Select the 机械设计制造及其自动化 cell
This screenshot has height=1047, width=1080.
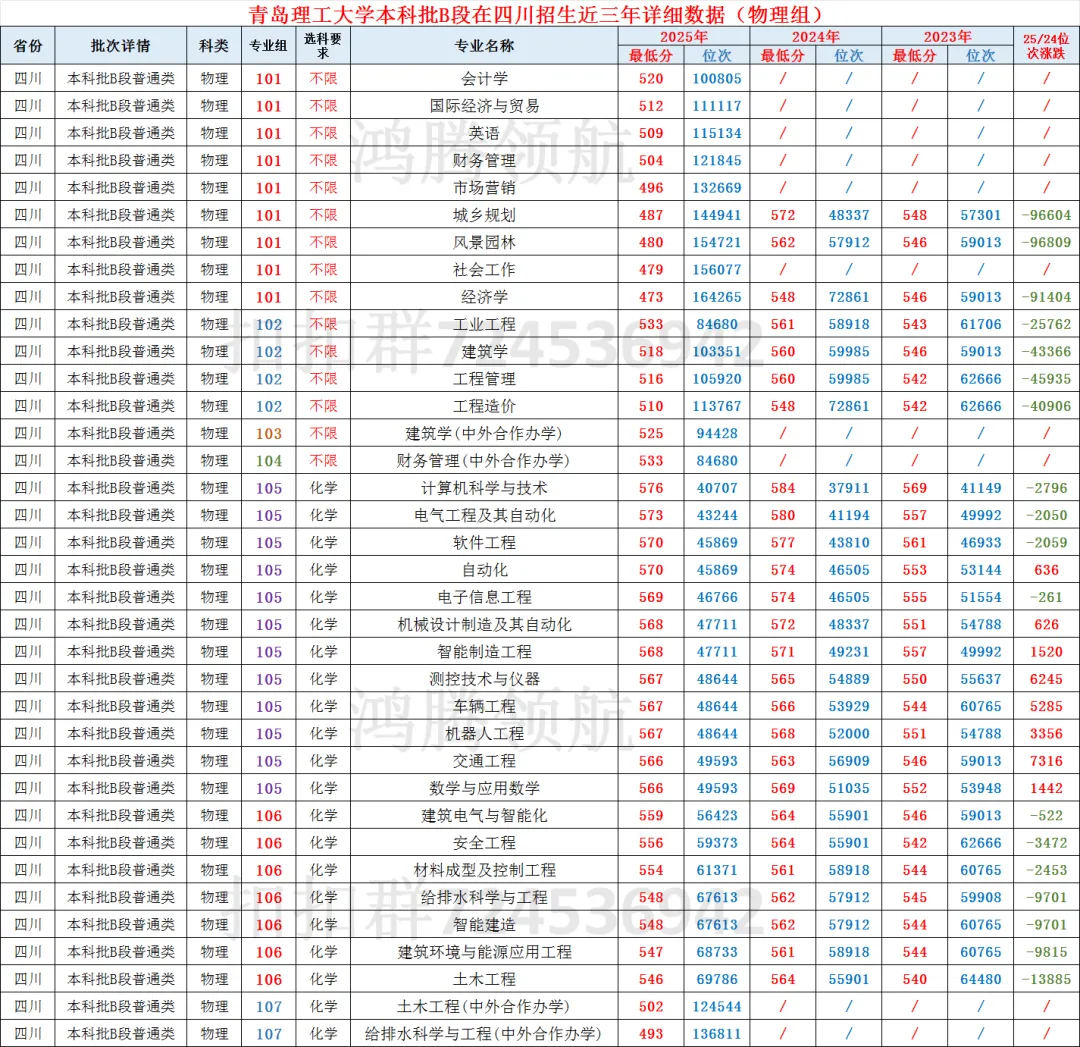[484, 624]
